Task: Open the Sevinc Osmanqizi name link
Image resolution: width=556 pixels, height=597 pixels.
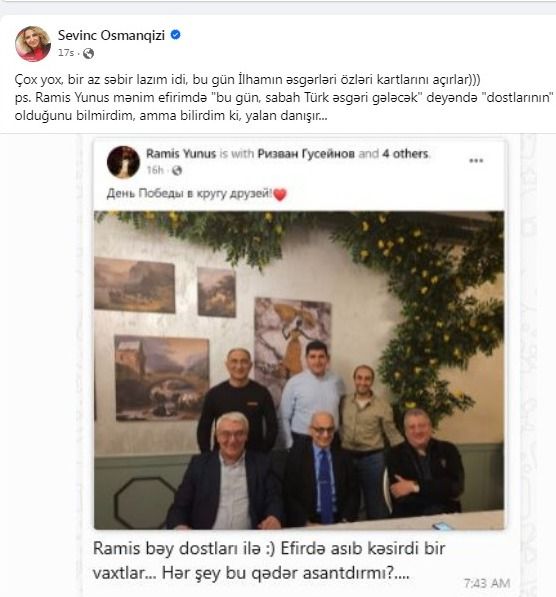Action: (x=111, y=35)
